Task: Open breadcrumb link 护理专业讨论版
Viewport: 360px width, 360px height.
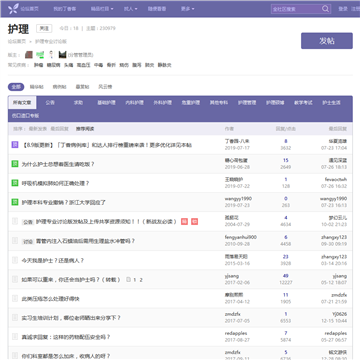Action: [51, 42]
